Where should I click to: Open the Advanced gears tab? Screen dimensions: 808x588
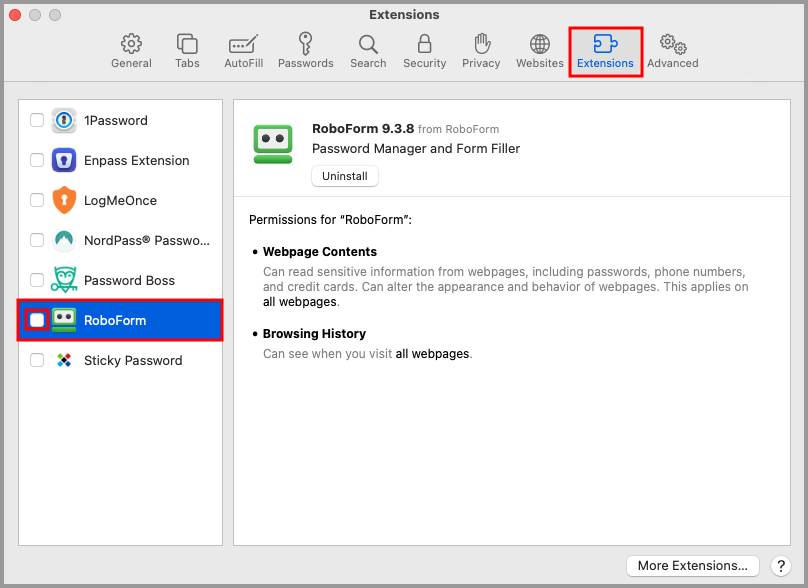coord(672,51)
